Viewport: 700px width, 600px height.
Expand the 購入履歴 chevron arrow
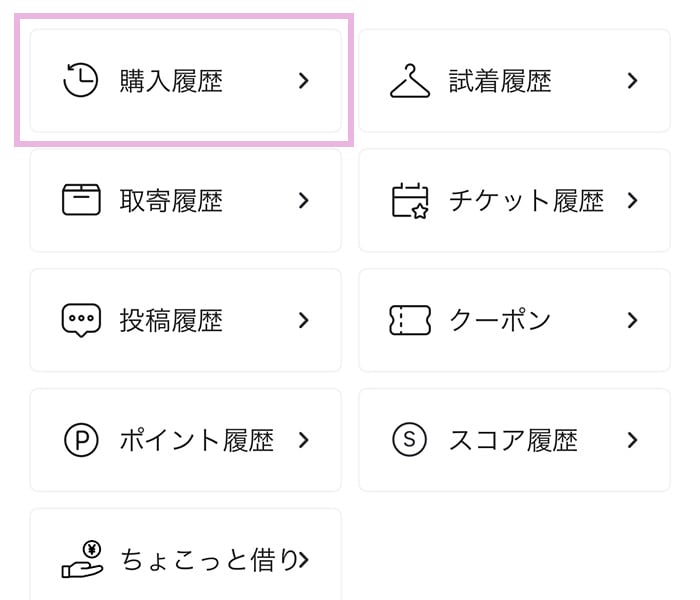(x=304, y=80)
